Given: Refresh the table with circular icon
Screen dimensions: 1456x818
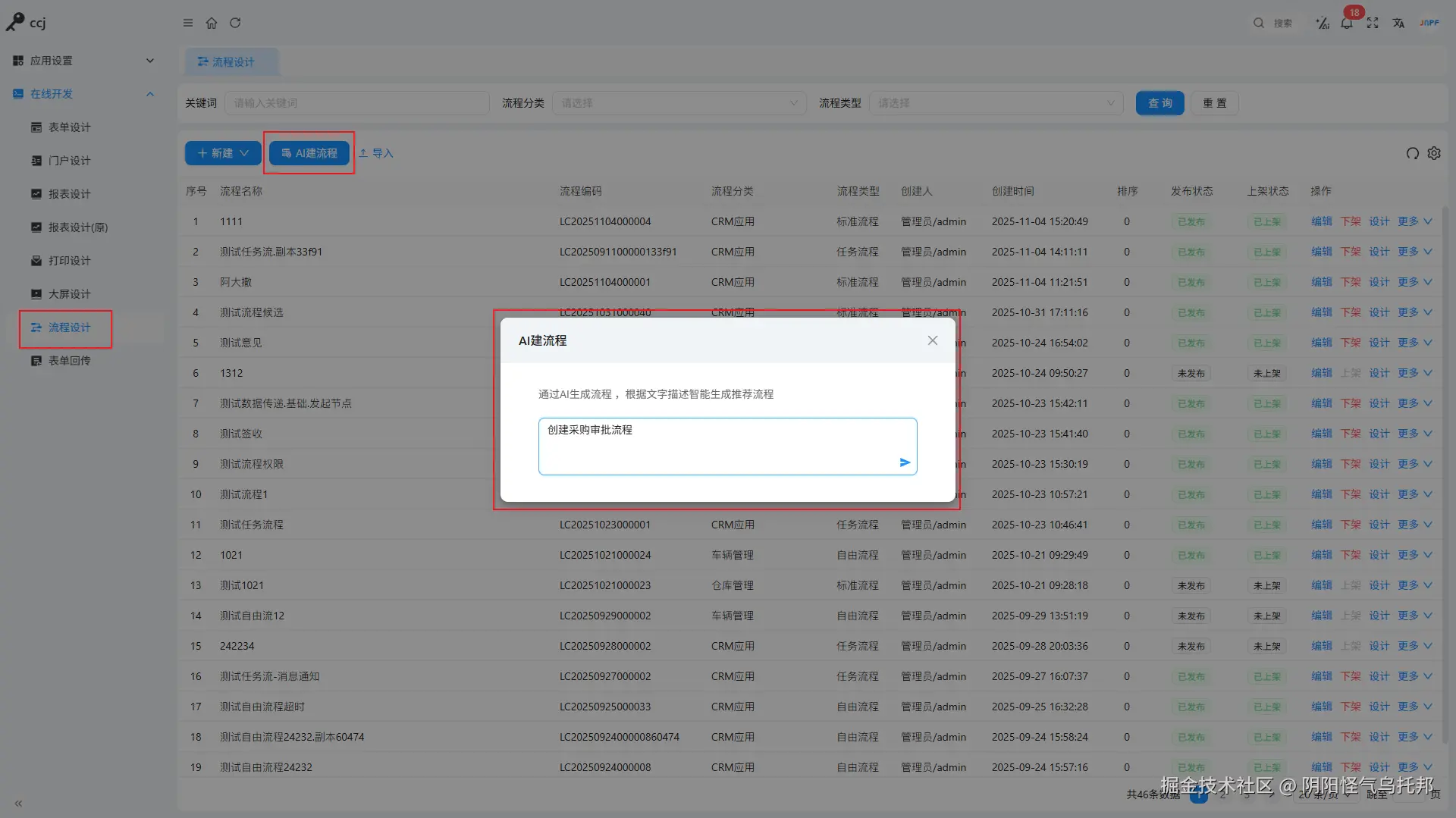Looking at the screenshot, I should 1412,153.
